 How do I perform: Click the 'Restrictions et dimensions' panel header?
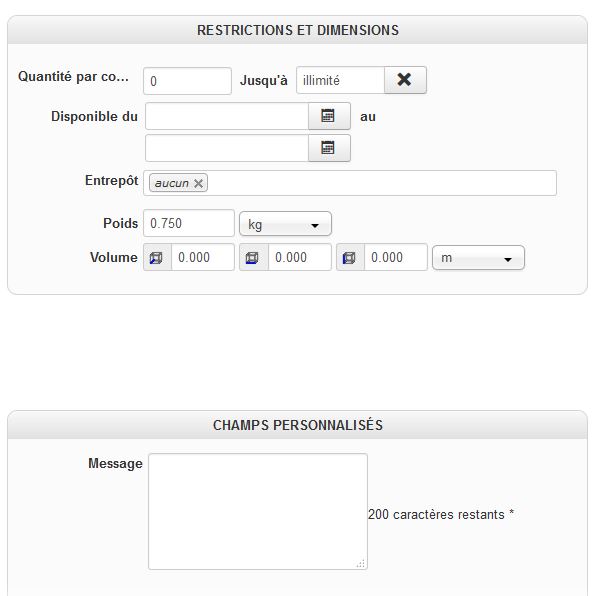(x=297, y=30)
